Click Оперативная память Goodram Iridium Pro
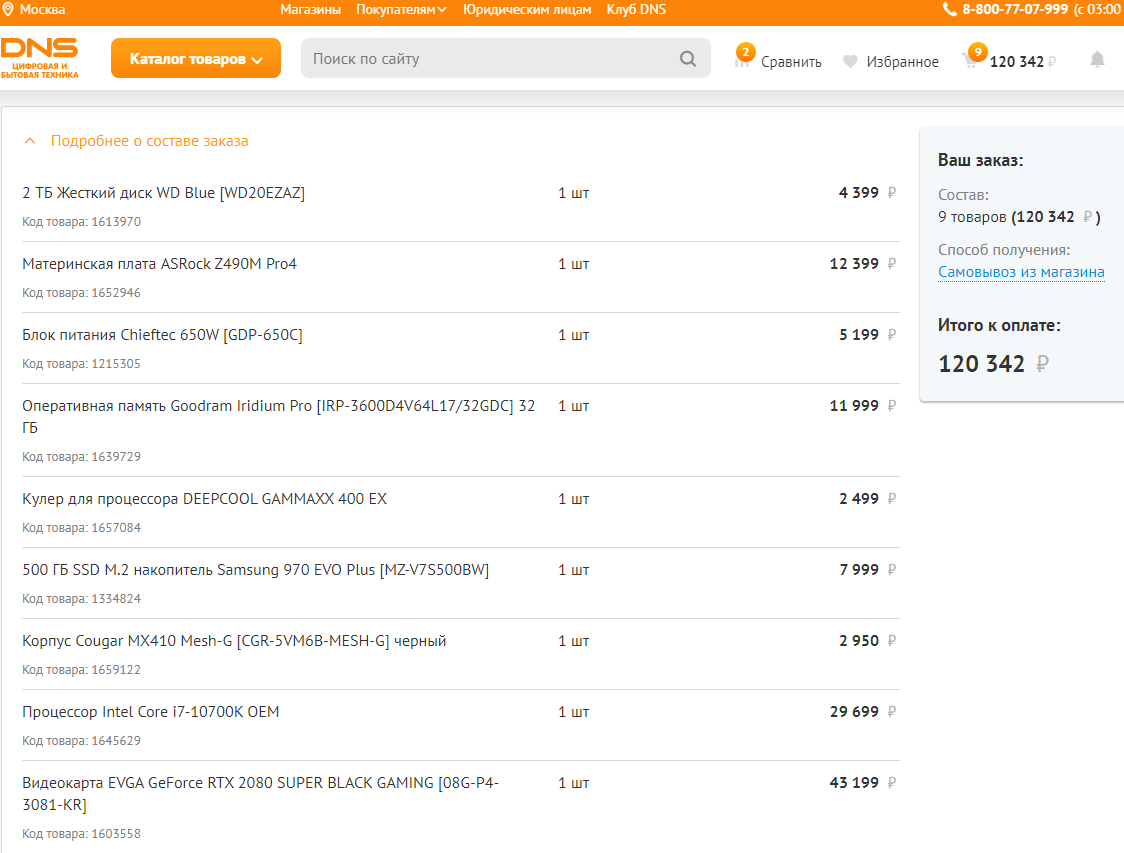 [x=279, y=416]
